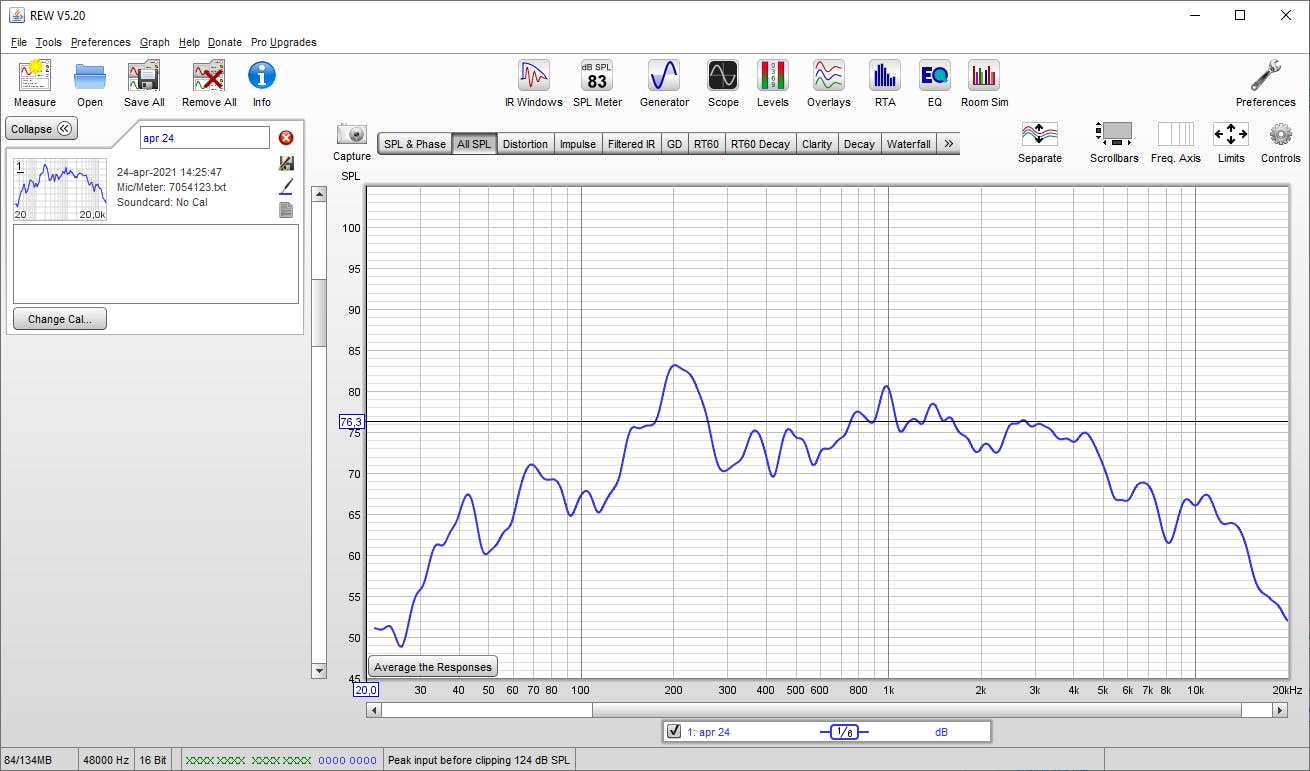This screenshot has height=771, width=1310.
Task: Collapse the measurements panel
Action: coord(42,129)
